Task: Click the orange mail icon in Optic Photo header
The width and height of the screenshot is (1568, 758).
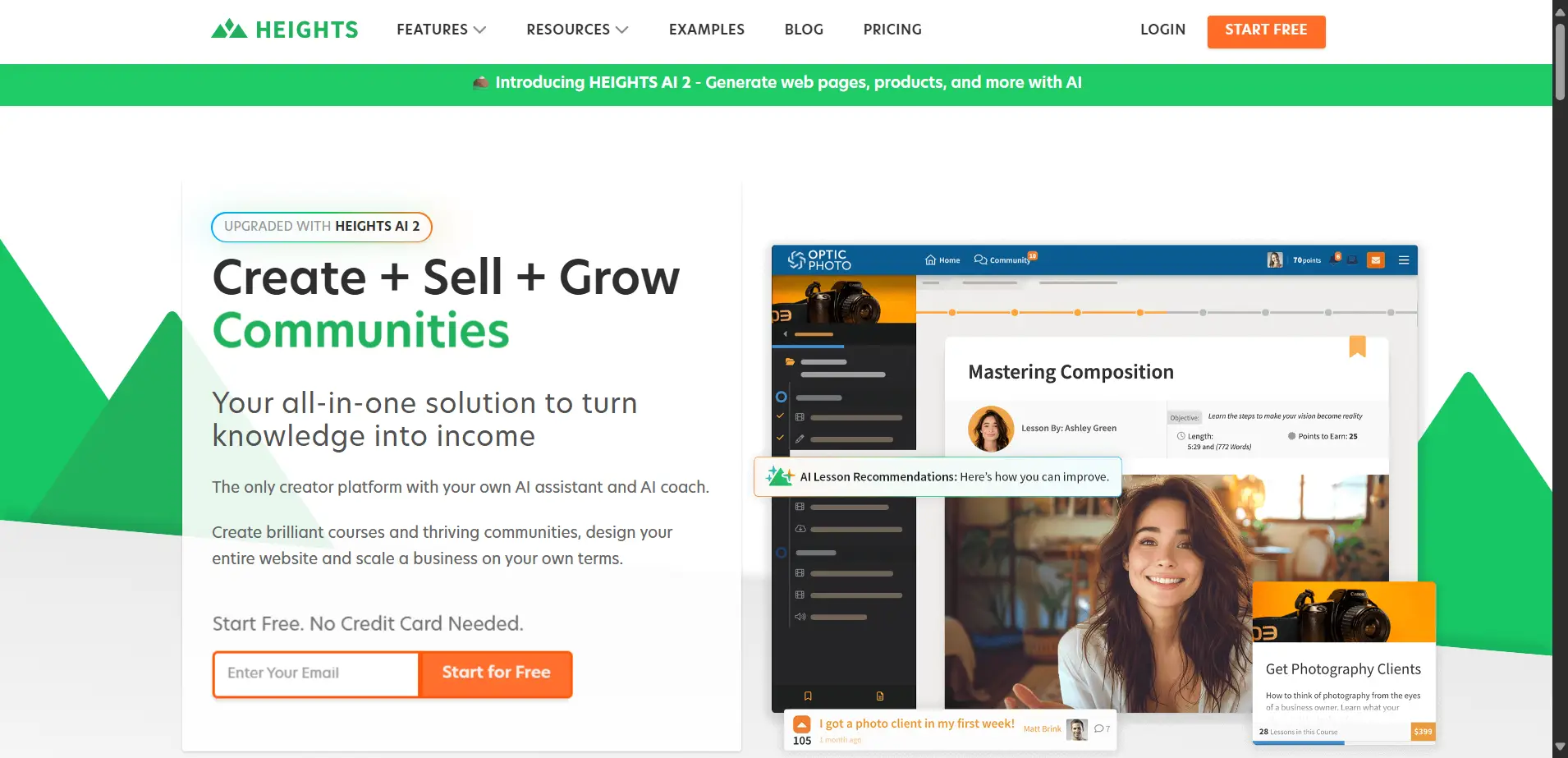Action: tap(1376, 260)
